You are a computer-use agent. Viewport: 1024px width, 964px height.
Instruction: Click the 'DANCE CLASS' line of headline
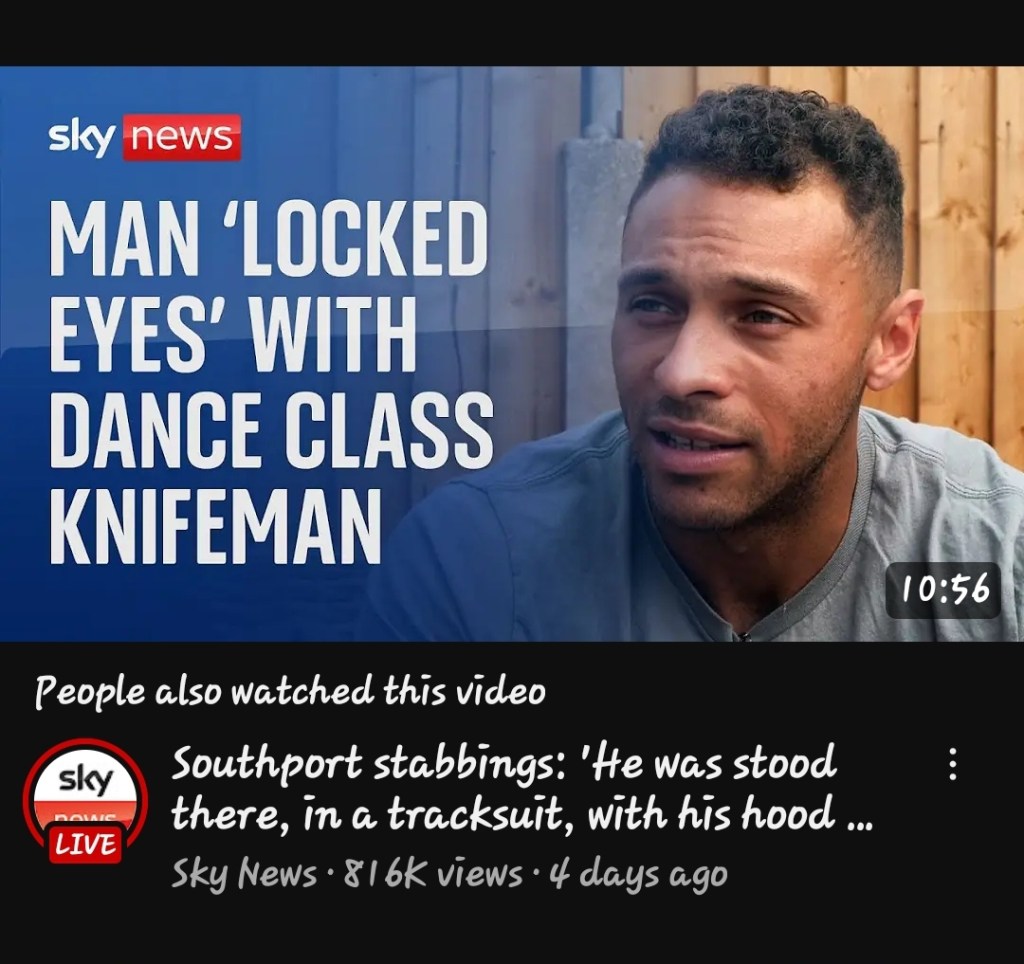click(271, 430)
